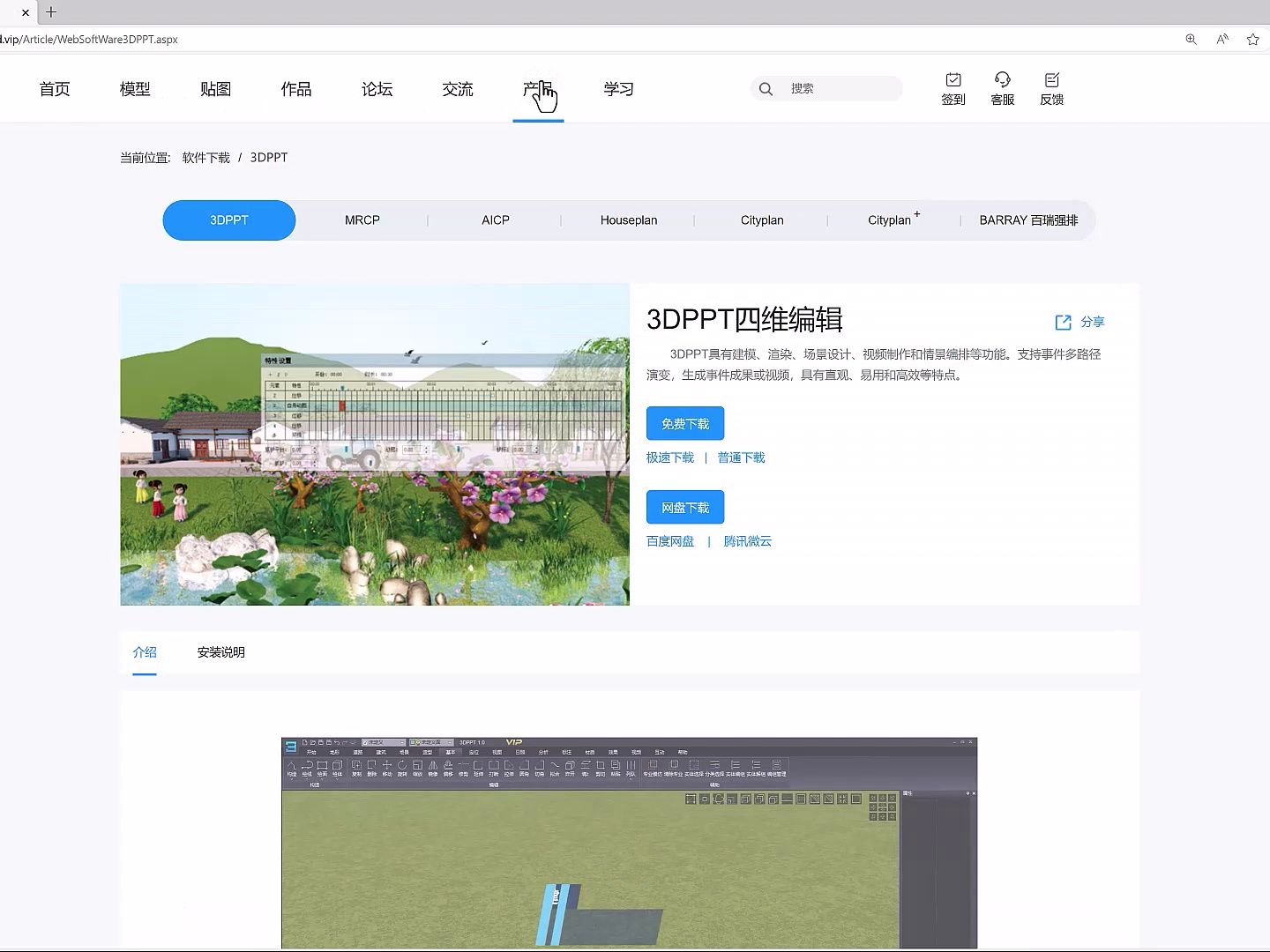The image size is (1270, 952).
Task: Choose 极速下载 fast download link
Action: click(x=670, y=457)
